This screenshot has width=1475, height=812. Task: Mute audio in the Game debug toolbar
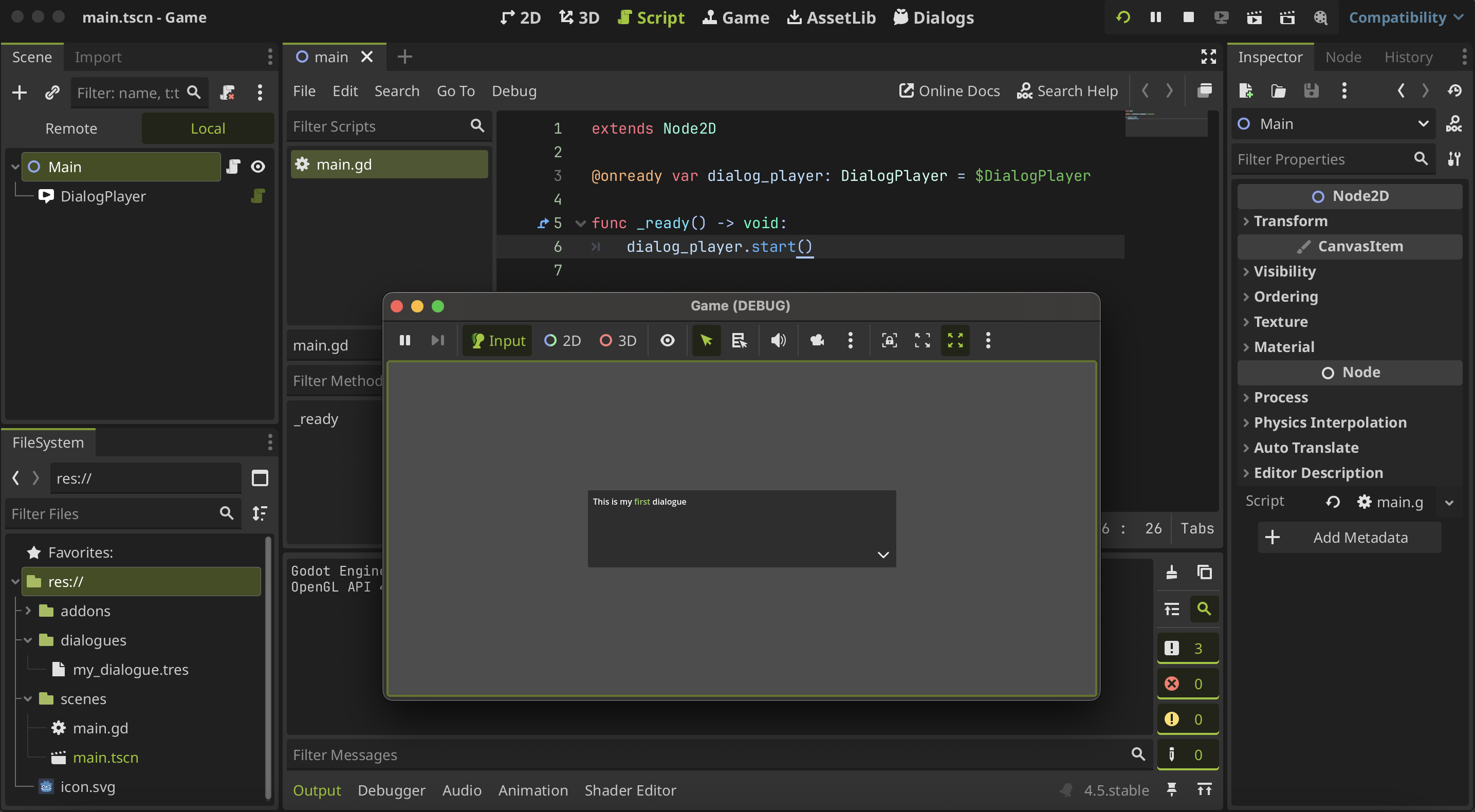(x=778, y=340)
